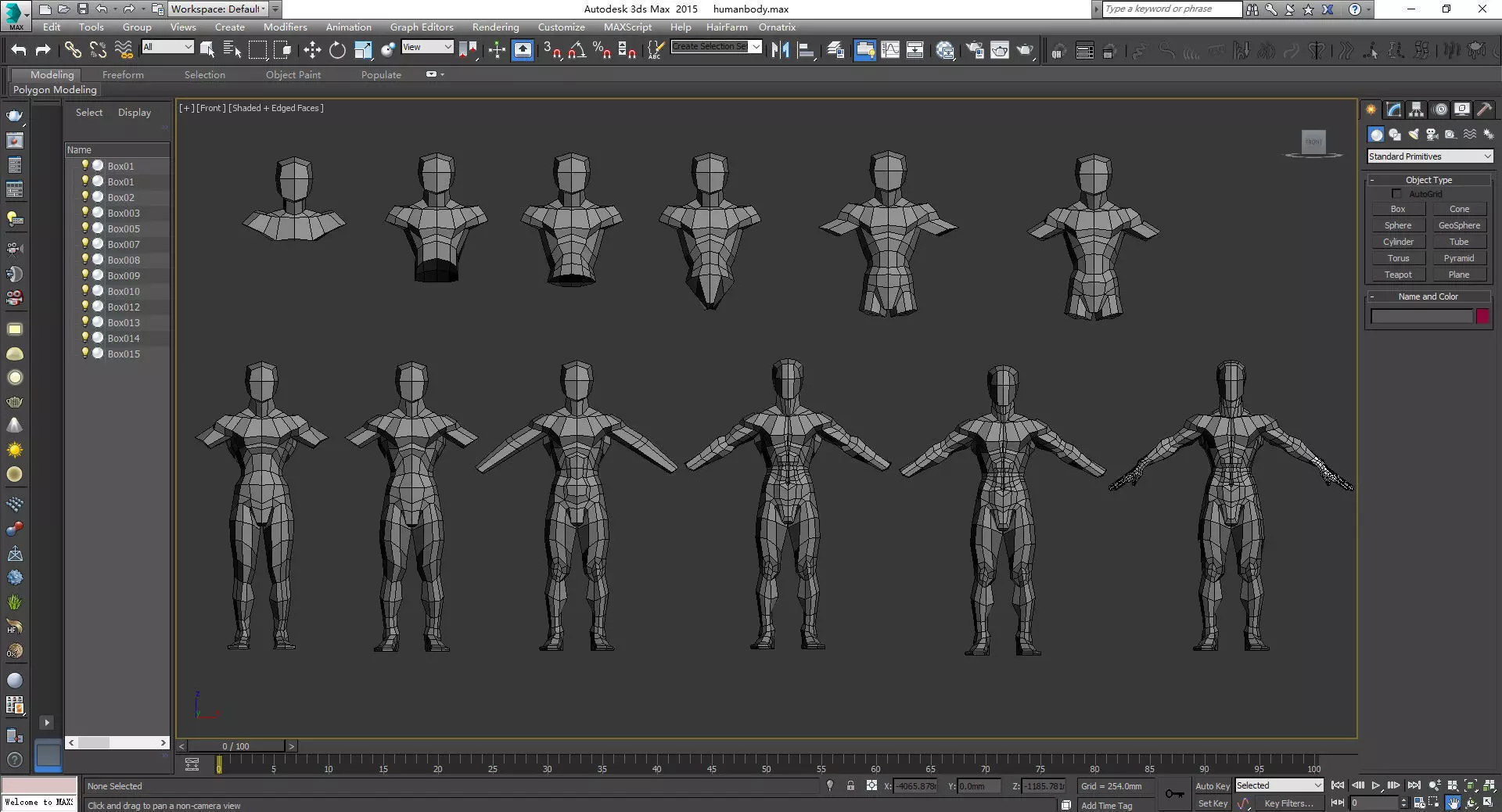Select the Select and Rotate tool
Image resolution: width=1502 pixels, height=812 pixels.
coord(337,50)
